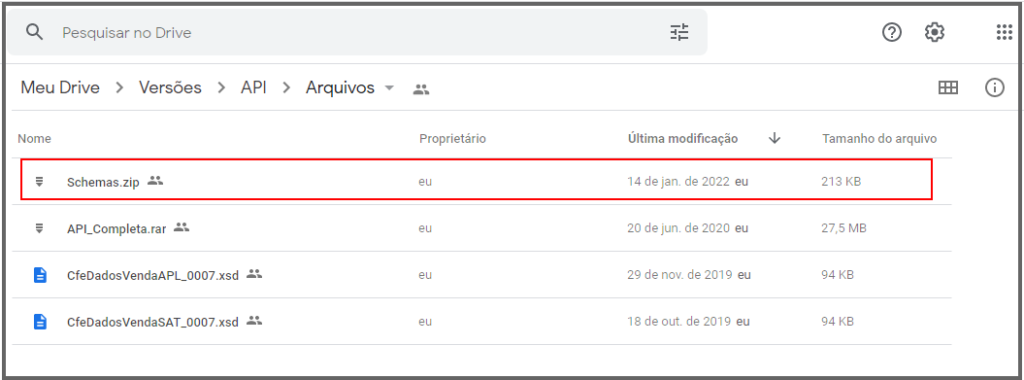The width and height of the screenshot is (1024, 380).
Task: Click the date 18 de out. de 2019
Action: coord(679,322)
